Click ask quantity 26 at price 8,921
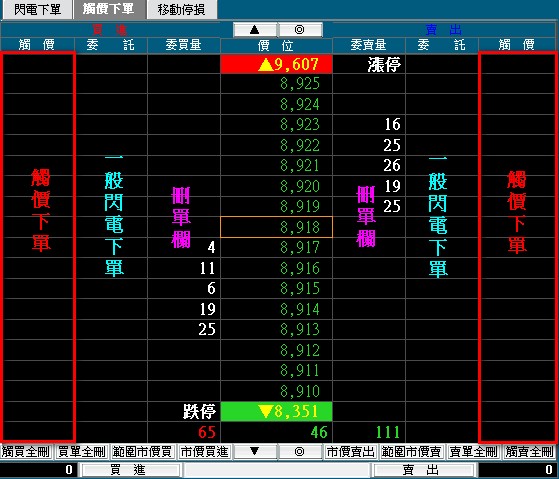Viewport: 559px width, 479px height. coord(392,165)
